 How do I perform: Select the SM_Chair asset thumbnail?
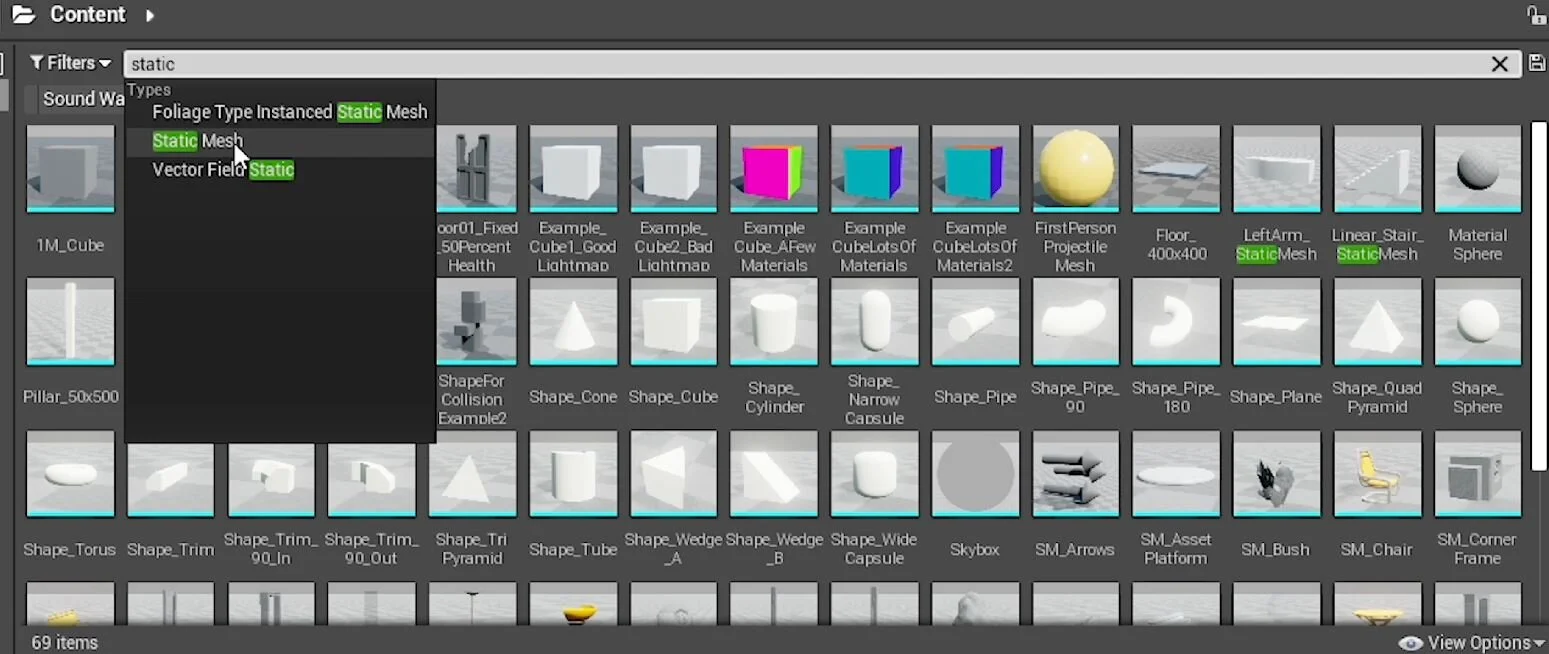1377,474
